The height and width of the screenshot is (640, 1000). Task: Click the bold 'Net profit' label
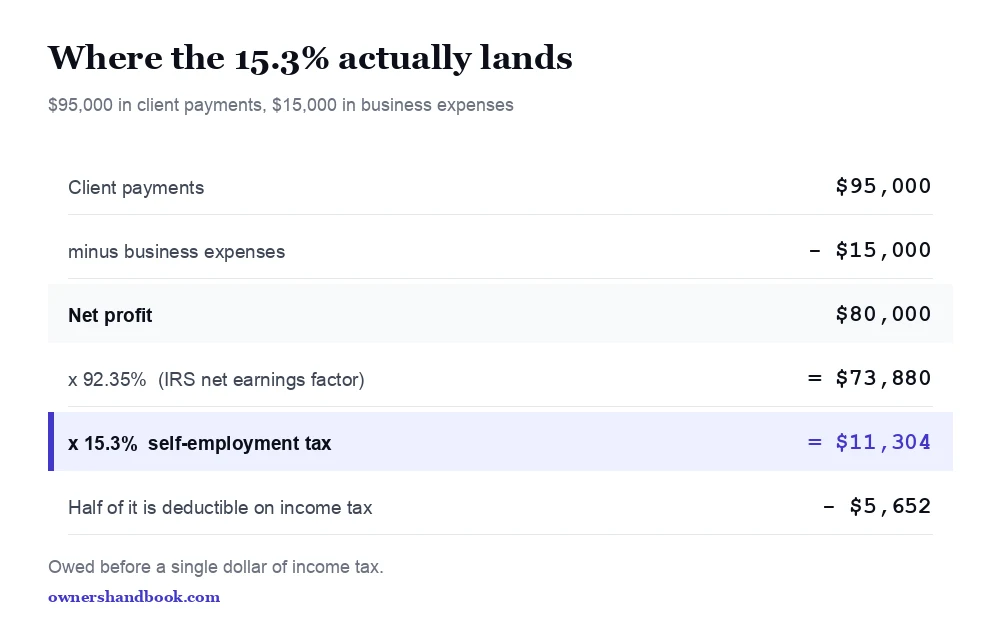[110, 316]
